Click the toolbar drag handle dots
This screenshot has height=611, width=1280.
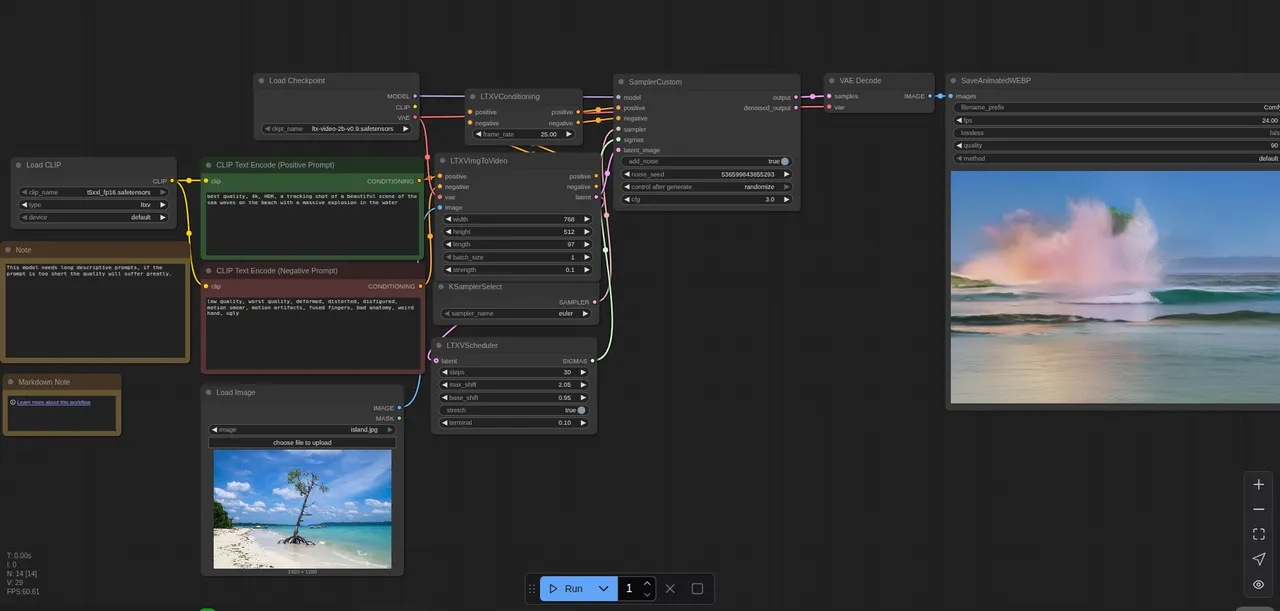pos(531,589)
